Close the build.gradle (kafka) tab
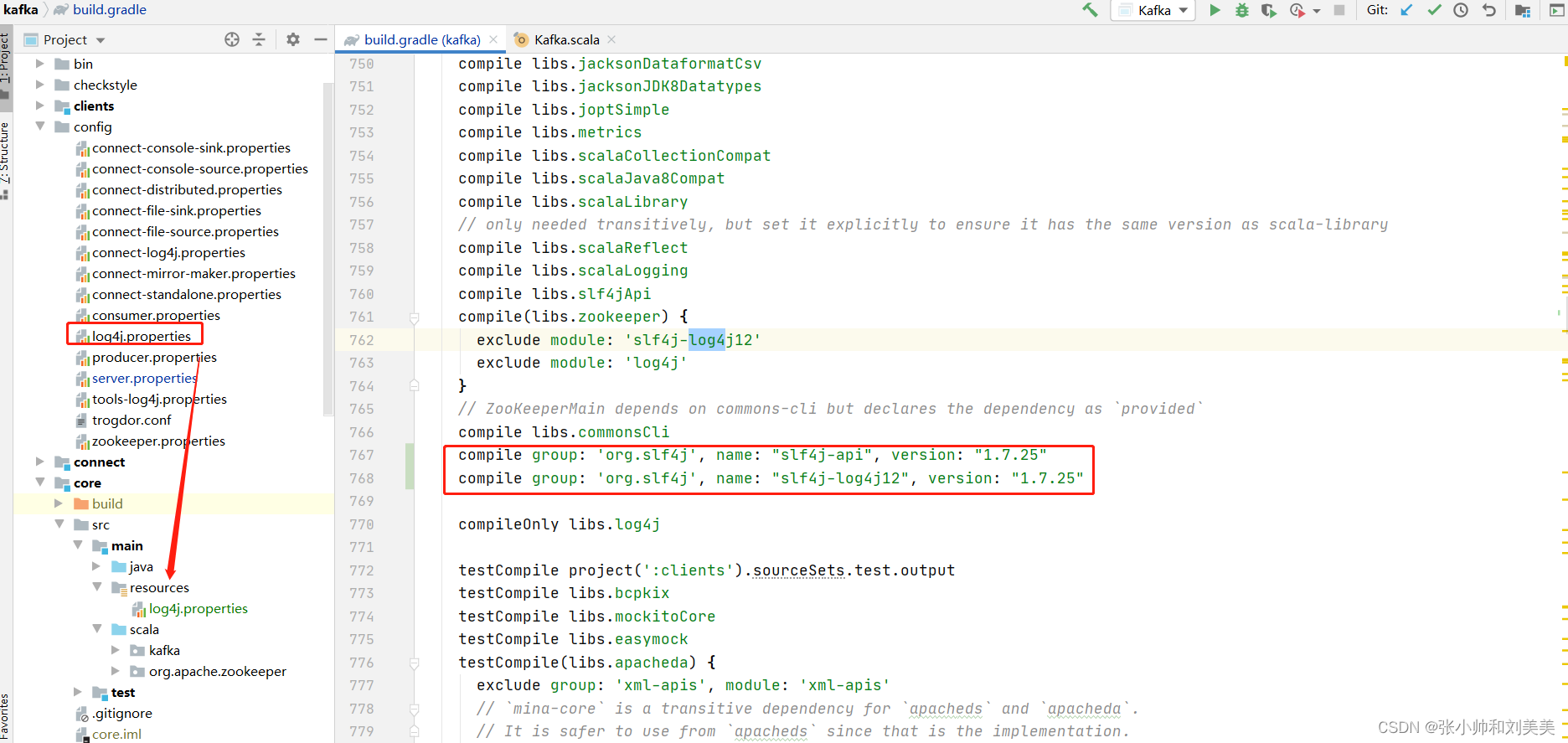This screenshot has width=1568, height=743. 493,39
